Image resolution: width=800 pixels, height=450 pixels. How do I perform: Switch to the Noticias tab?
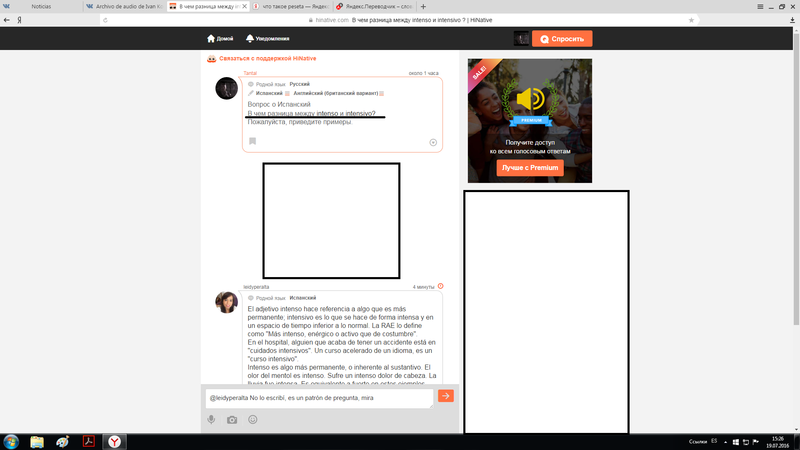(x=41, y=7)
